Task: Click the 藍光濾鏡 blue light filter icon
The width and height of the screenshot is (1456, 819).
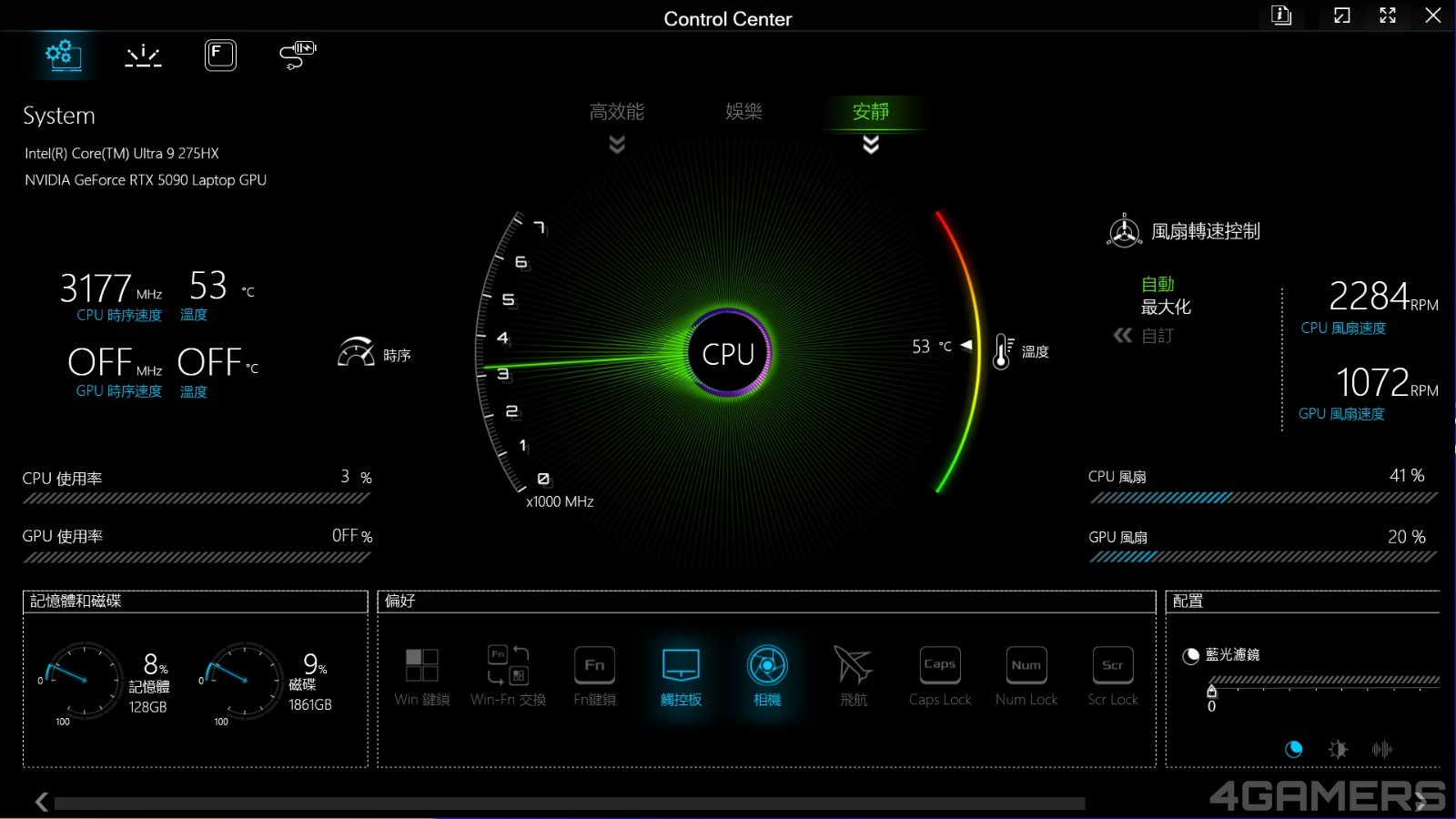Action: (1190, 656)
